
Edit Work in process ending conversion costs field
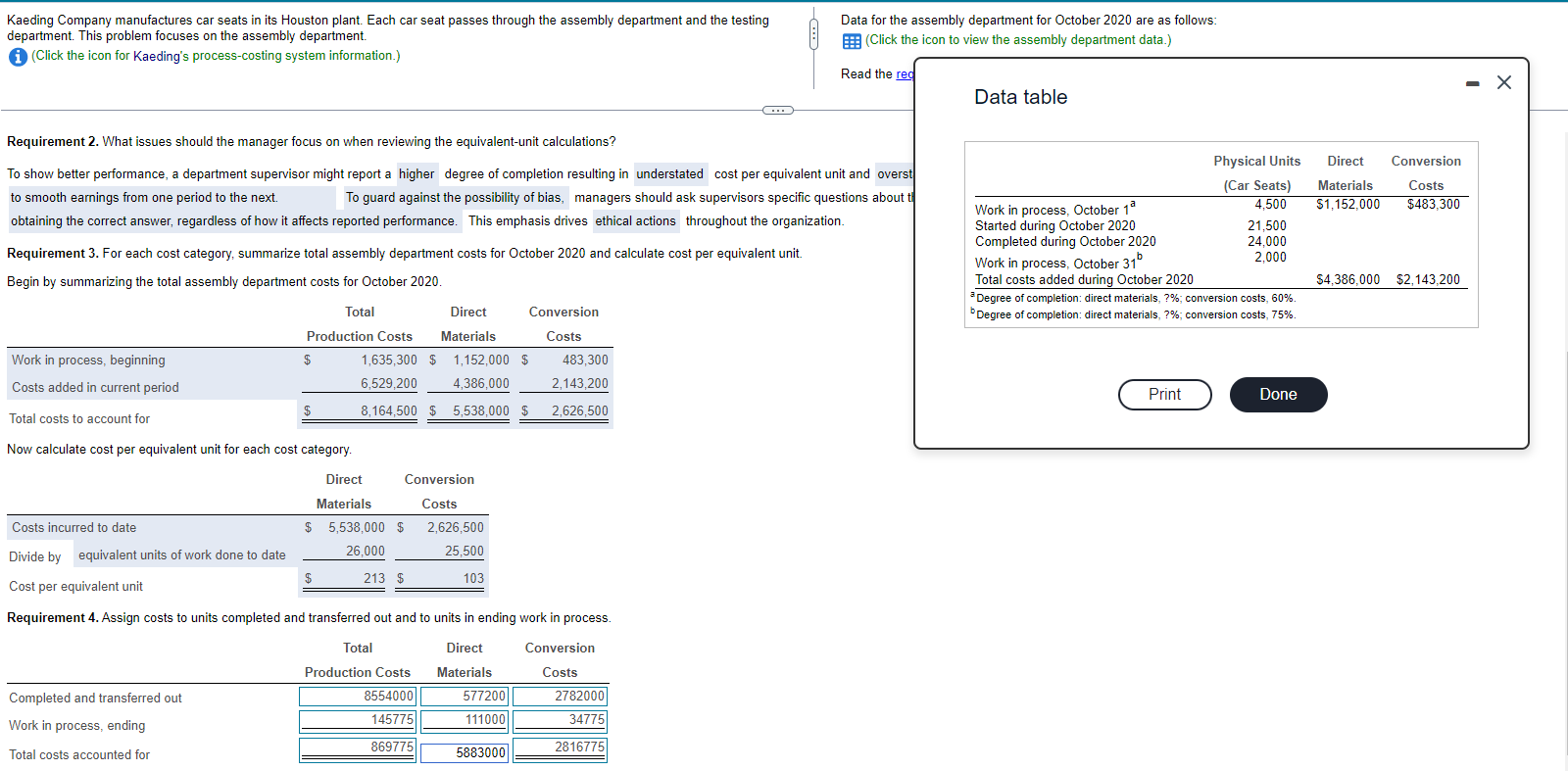click(560, 720)
